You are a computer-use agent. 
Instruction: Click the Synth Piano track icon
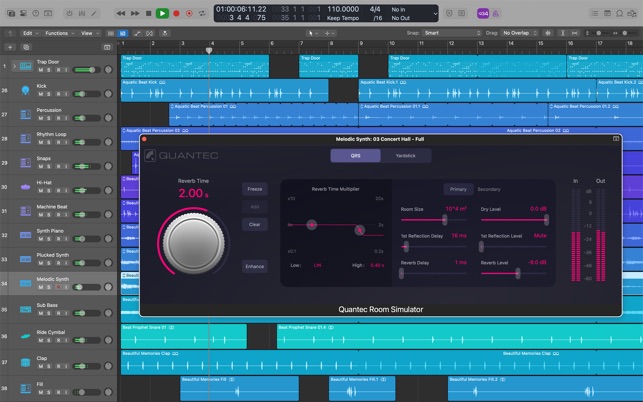click(23, 236)
